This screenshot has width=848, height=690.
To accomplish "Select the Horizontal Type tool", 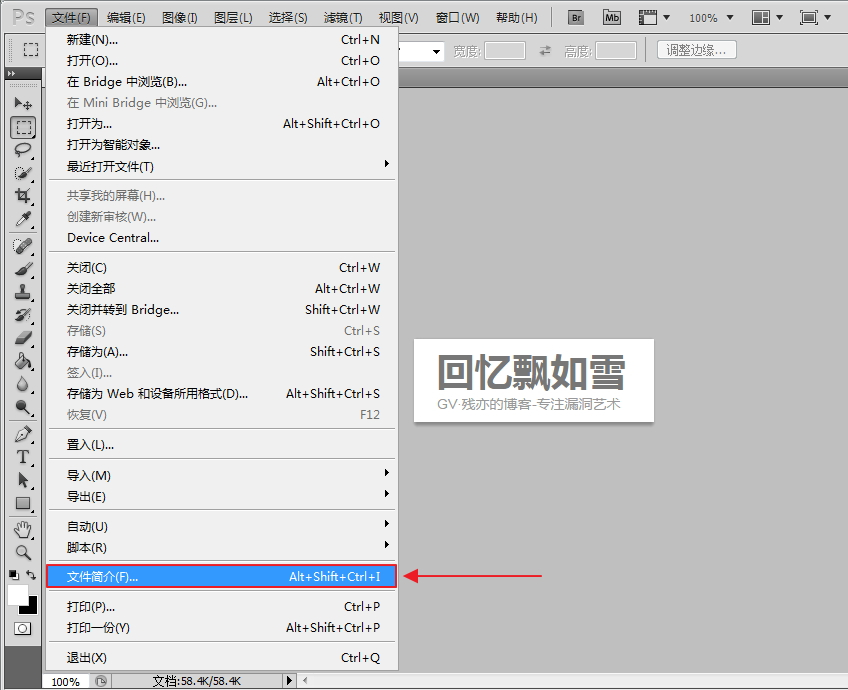I will pyautogui.click(x=23, y=457).
